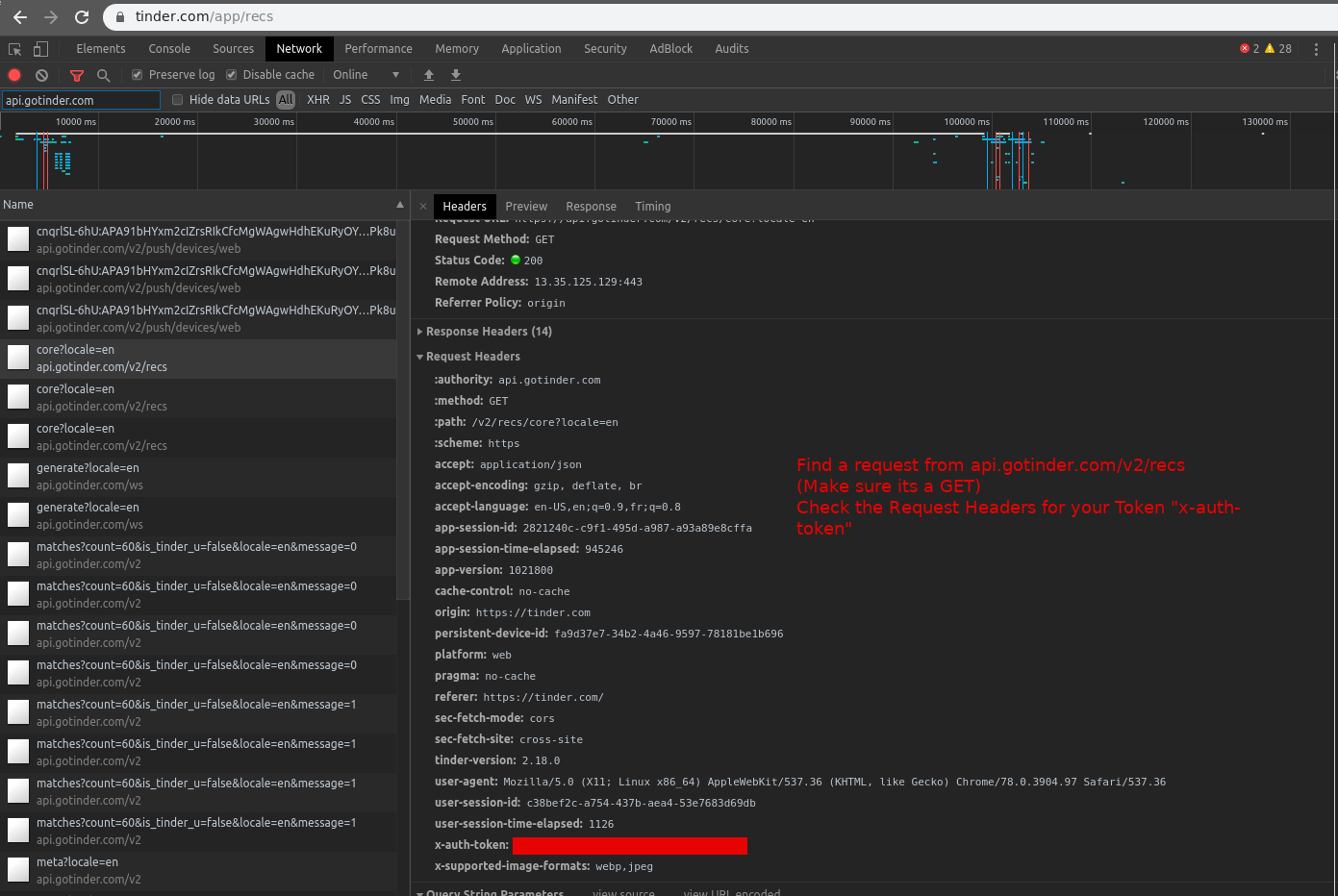This screenshot has height=896, width=1338.
Task: Show the Preview tab of request
Action: 526,207
